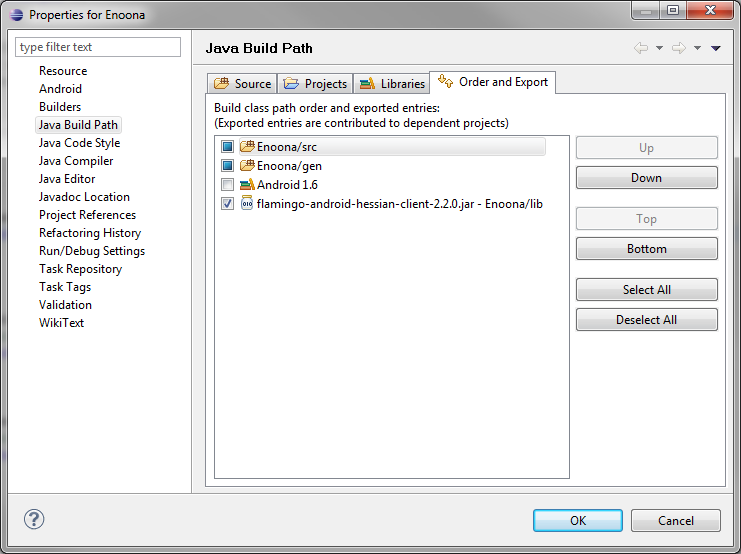This screenshot has height=554, width=741.
Task: Switch to the Libraries tab
Action: [392, 84]
